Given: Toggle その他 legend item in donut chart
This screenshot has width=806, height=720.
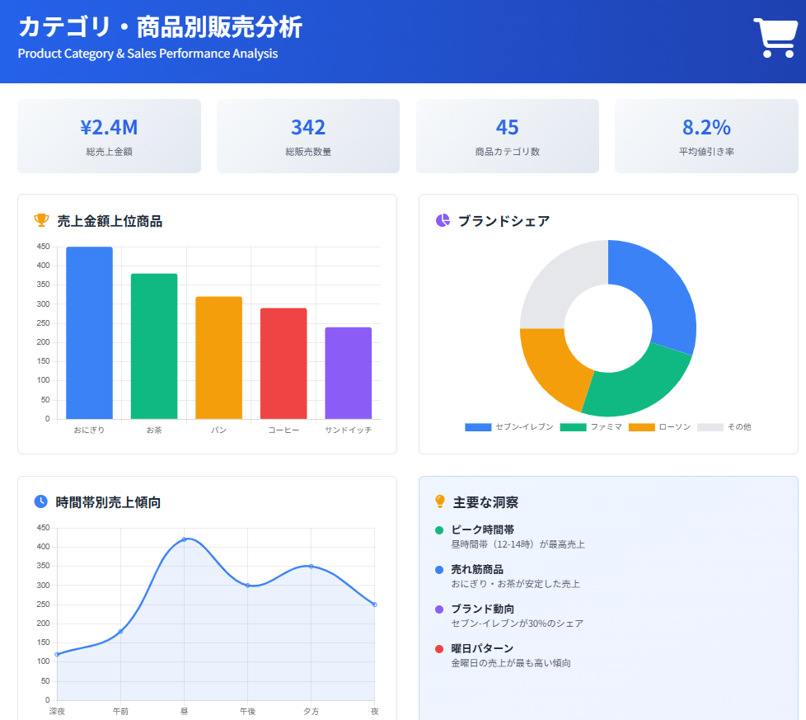Looking at the screenshot, I should click(724, 427).
